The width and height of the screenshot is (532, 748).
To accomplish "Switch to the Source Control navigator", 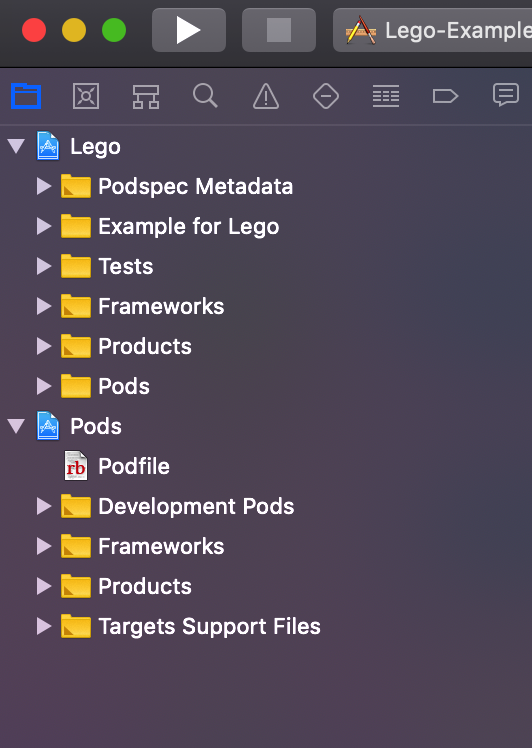I will pos(86,96).
